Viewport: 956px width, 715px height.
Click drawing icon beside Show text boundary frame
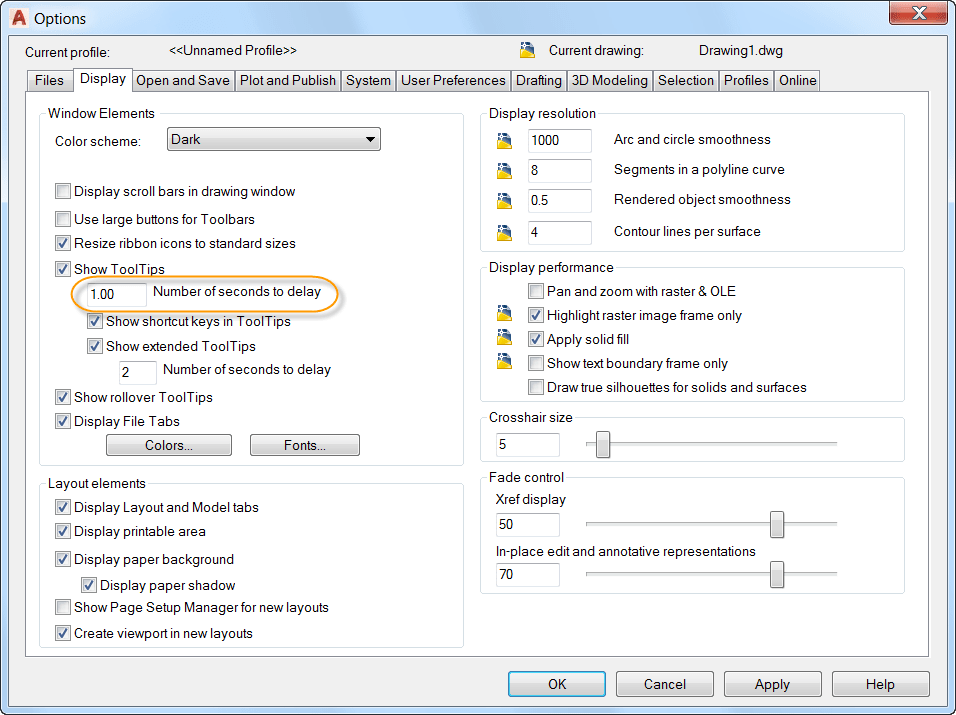pos(504,363)
